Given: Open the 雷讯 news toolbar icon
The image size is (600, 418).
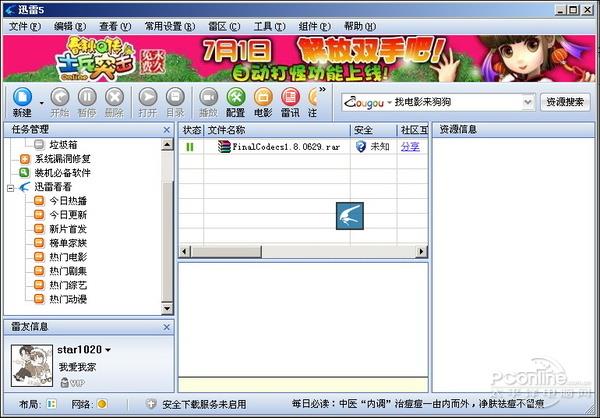Looking at the screenshot, I should (x=290, y=102).
